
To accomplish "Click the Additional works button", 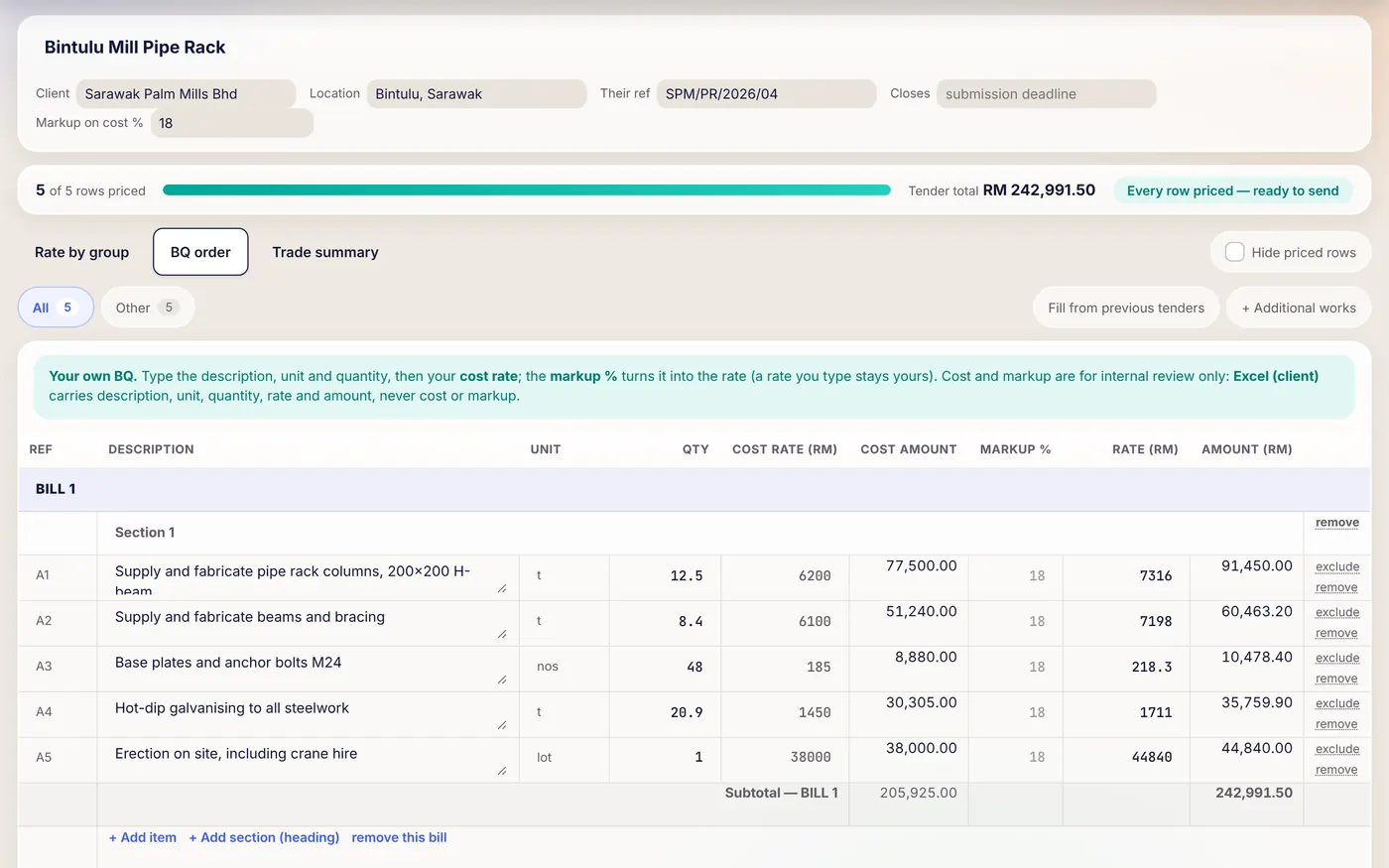I will coord(1299,308).
